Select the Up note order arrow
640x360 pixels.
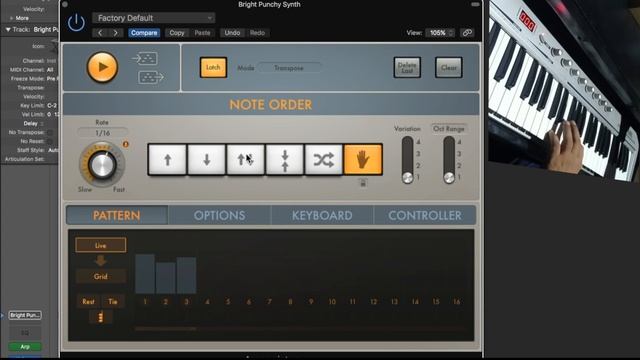coord(167,160)
